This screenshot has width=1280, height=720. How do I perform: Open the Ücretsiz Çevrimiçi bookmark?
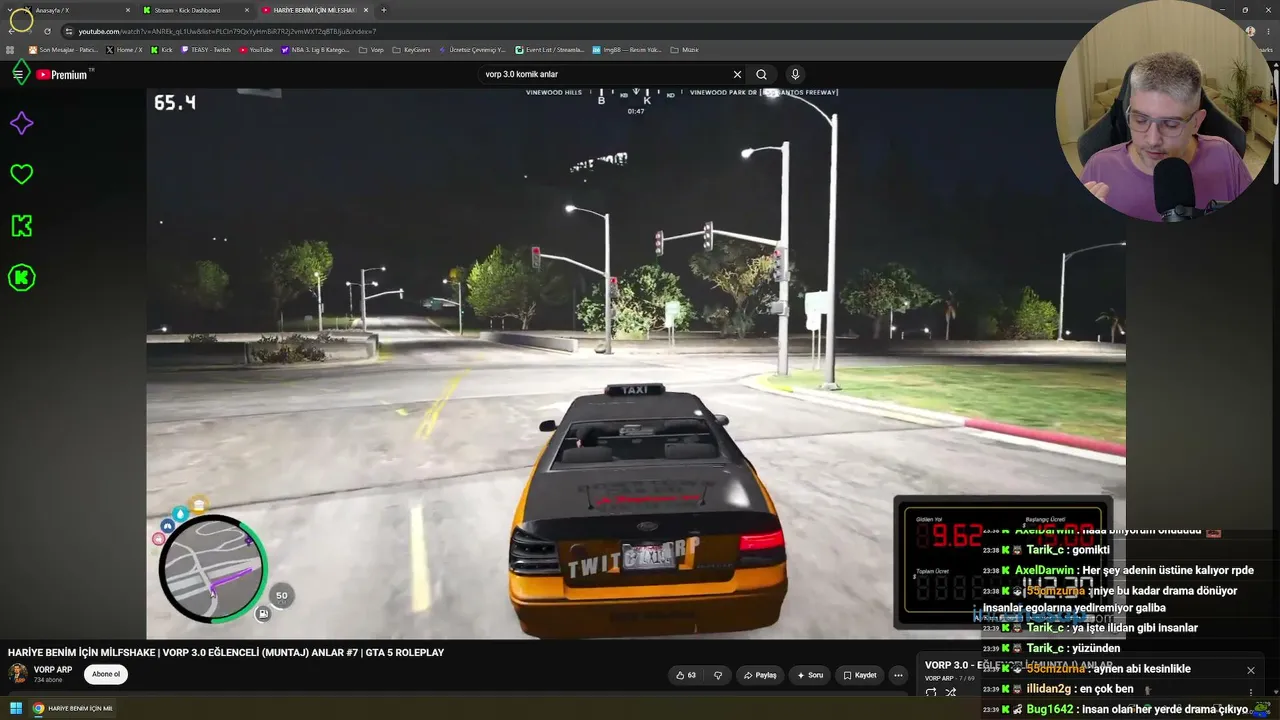tap(472, 50)
